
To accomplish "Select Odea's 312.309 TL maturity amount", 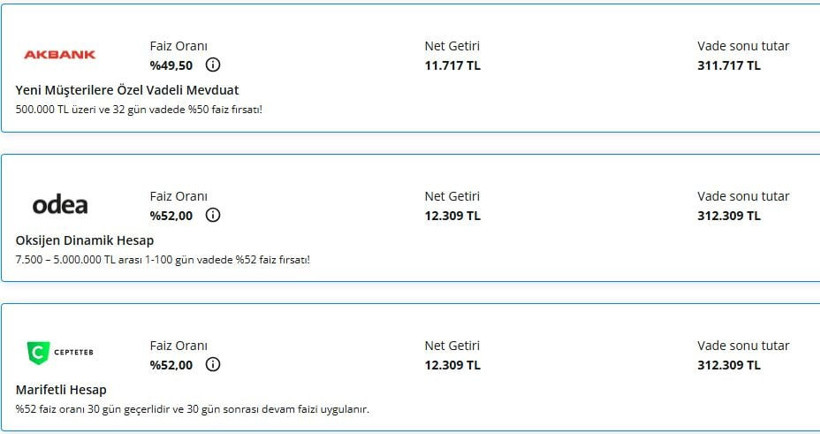I will tap(728, 215).
